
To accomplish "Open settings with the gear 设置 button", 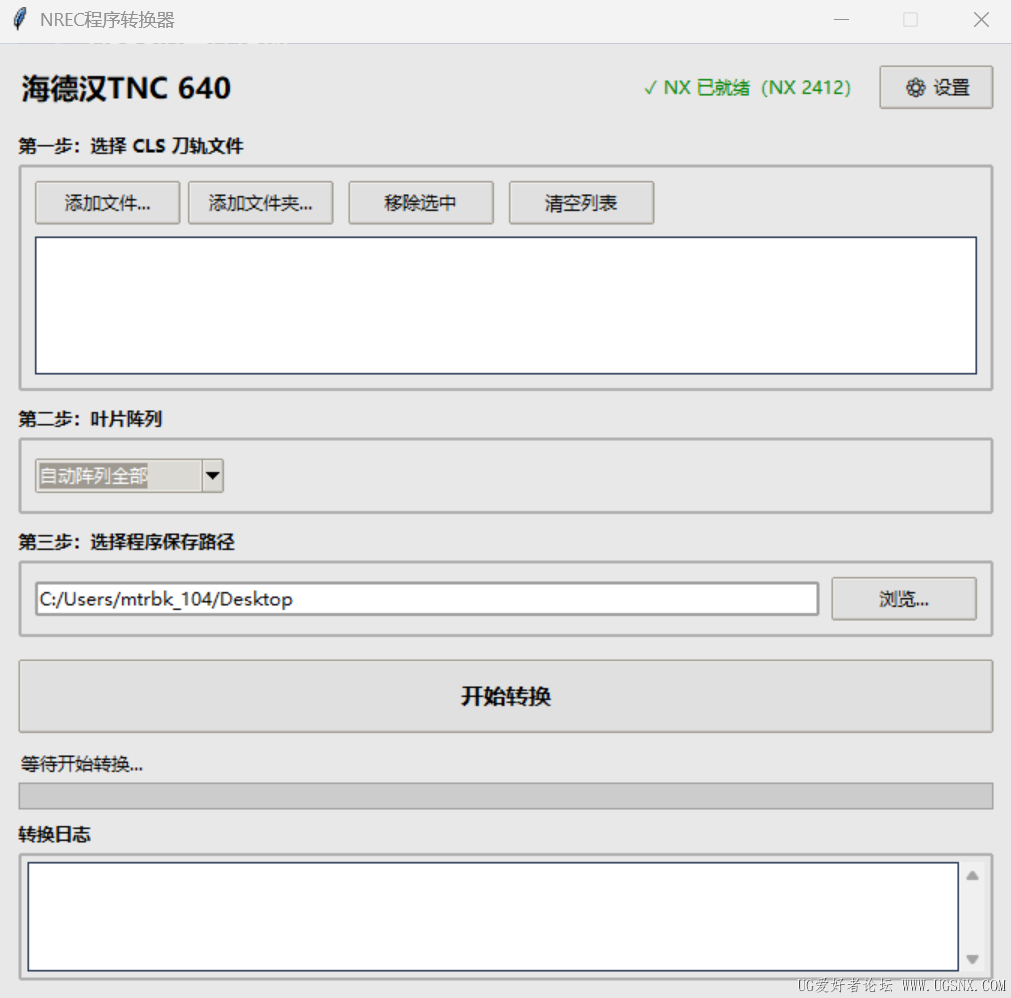I will click(936, 87).
